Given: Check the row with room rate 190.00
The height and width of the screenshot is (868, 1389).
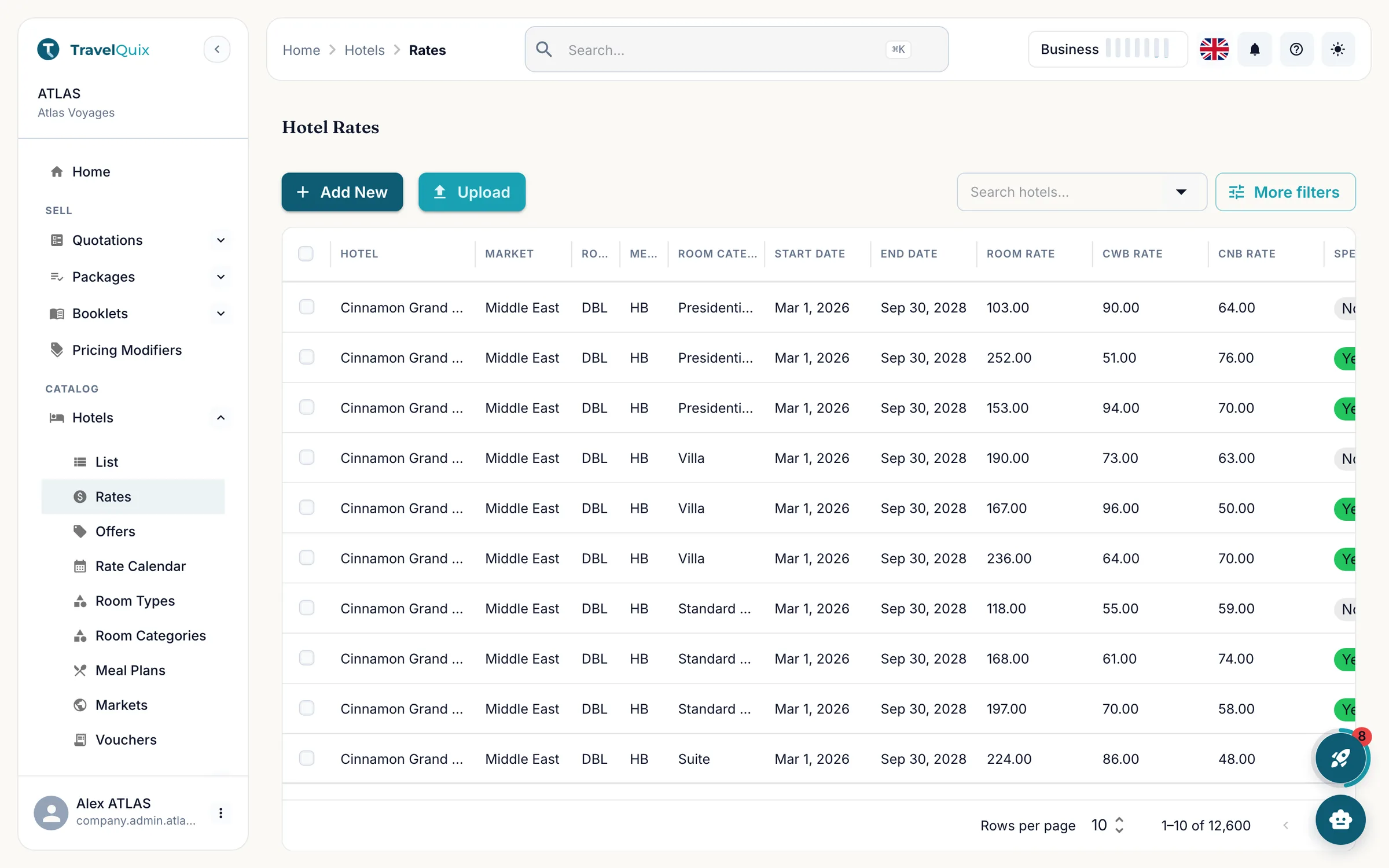Looking at the screenshot, I should click(306, 457).
